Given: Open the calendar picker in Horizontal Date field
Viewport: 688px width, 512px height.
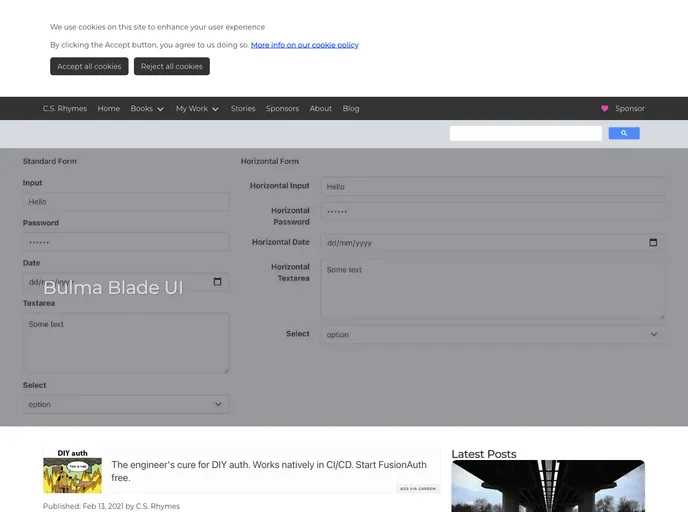Looking at the screenshot, I should (x=653, y=242).
